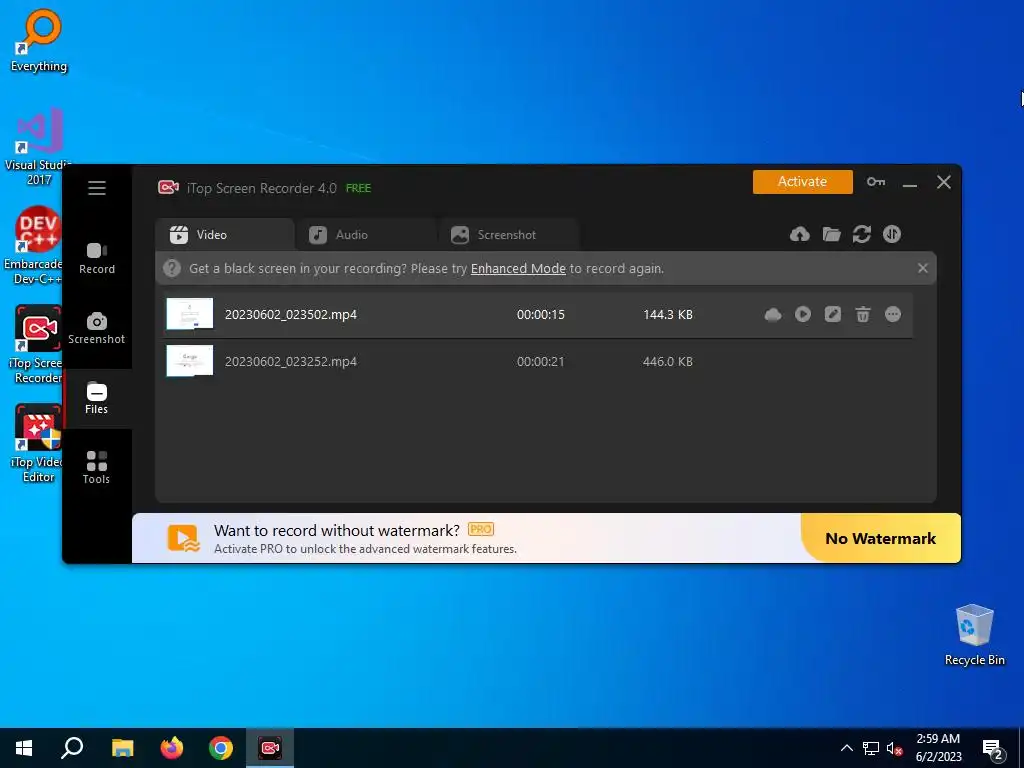Click the question mark help icon
This screenshot has width=1024, height=768.
172,268
